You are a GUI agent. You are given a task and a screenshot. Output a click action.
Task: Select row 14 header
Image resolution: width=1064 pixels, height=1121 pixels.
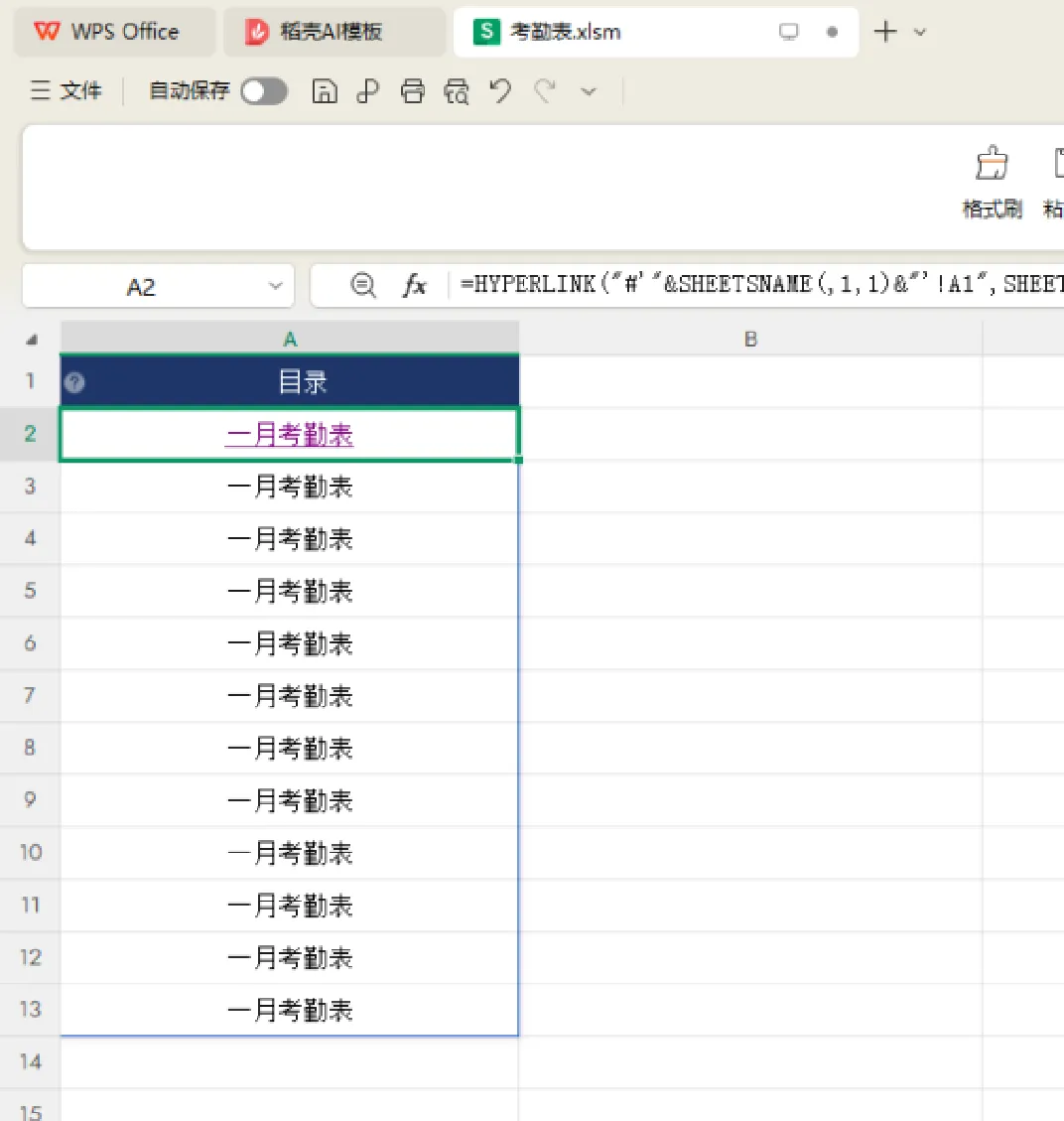[x=30, y=1061]
